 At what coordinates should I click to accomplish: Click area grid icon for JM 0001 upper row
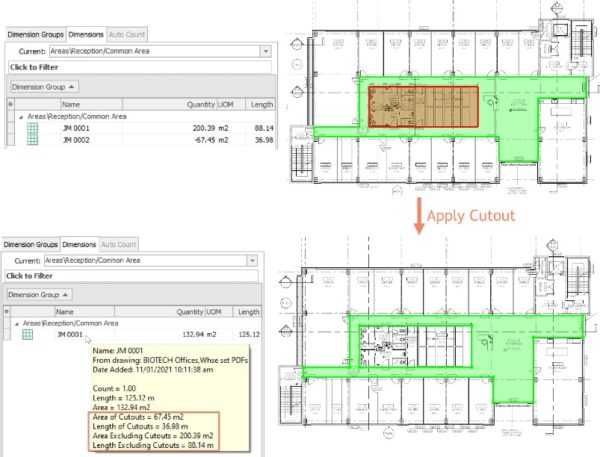(33, 128)
